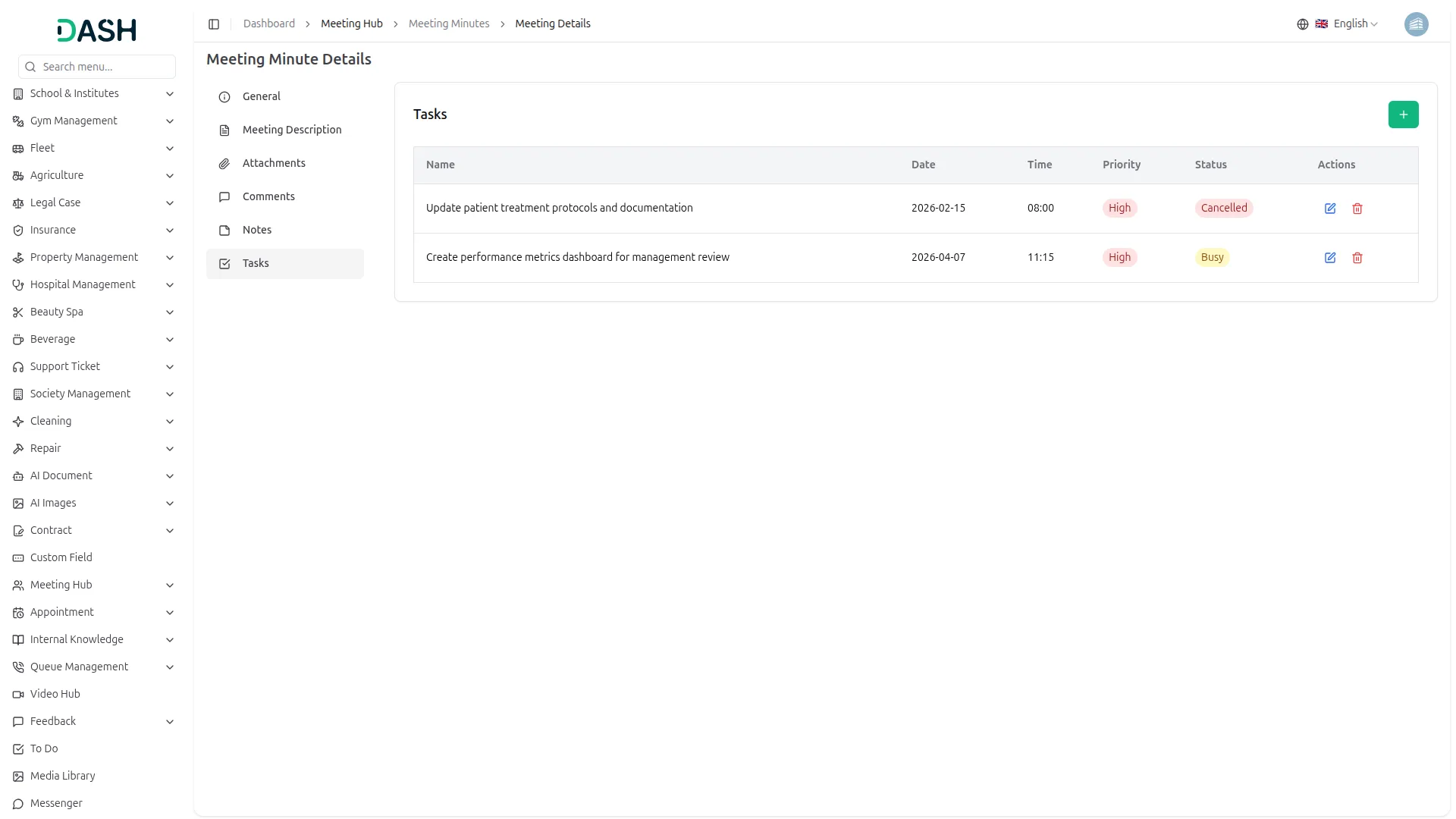This screenshot has width=1456, height=819.
Task: Open the user avatar profile menu
Action: coord(1416,24)
